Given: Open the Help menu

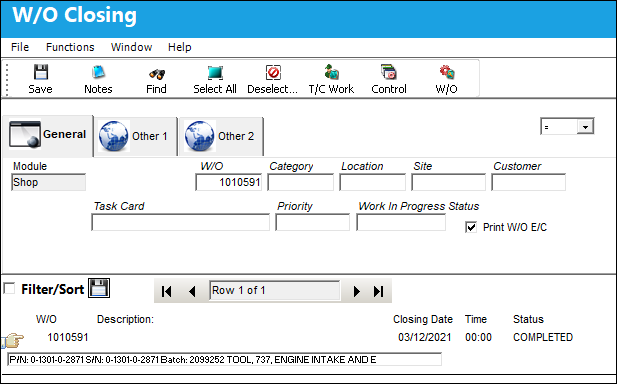Looking at the screenshot, I should click(179, 47).
